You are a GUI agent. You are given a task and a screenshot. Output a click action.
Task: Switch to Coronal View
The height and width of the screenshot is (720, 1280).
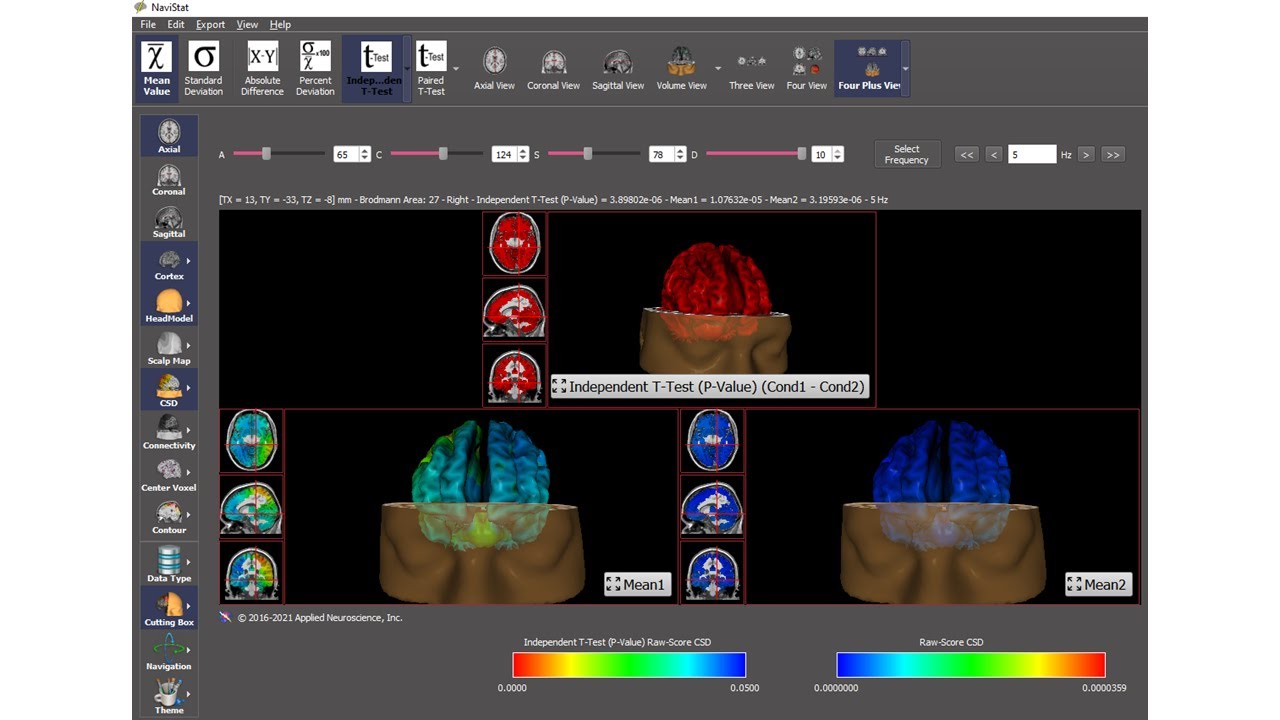pyautogui.click(x=554, y=69)
